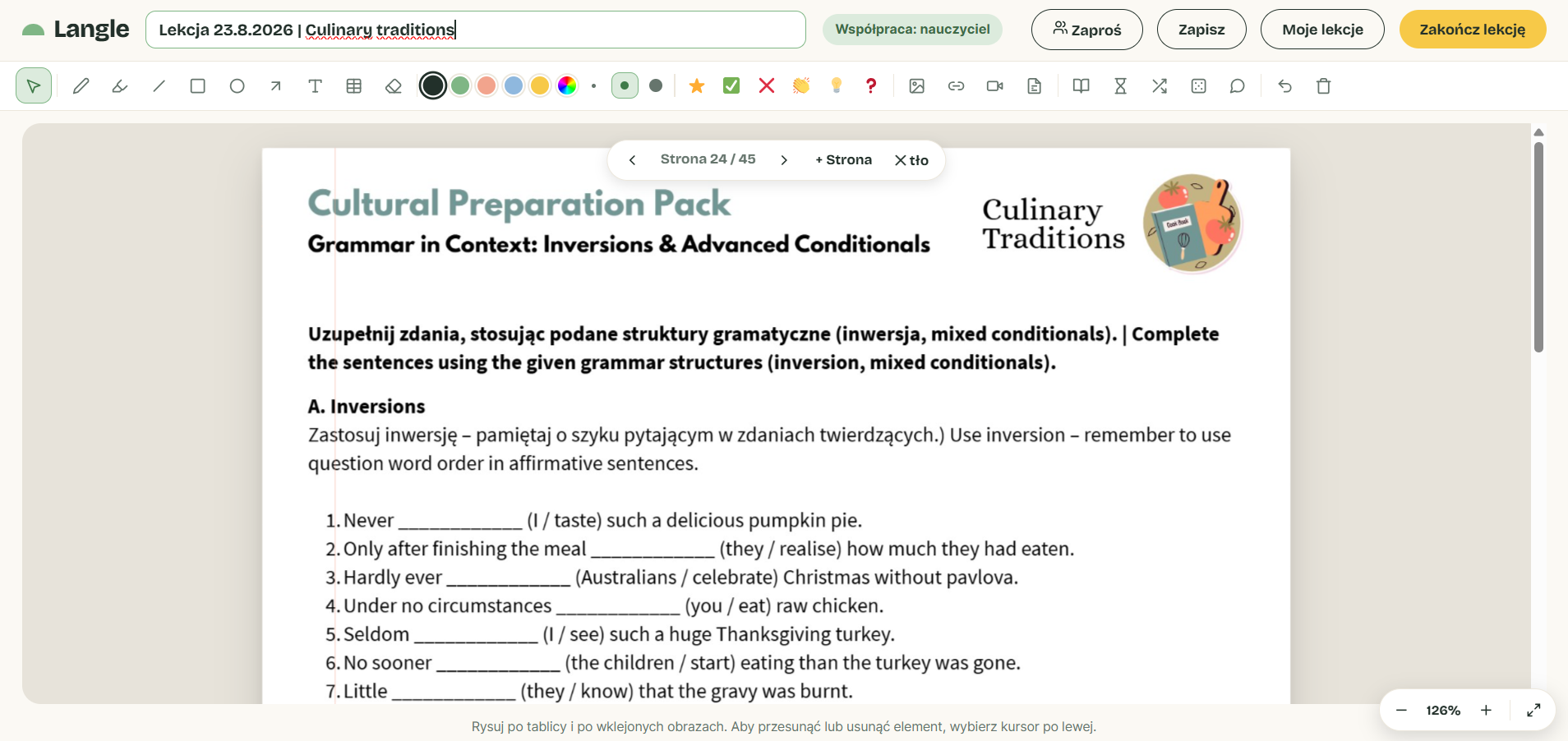This screenshot has height=741, width=1568.
Task: Choose the smallest stroke size dot
Action: (593, 85)
